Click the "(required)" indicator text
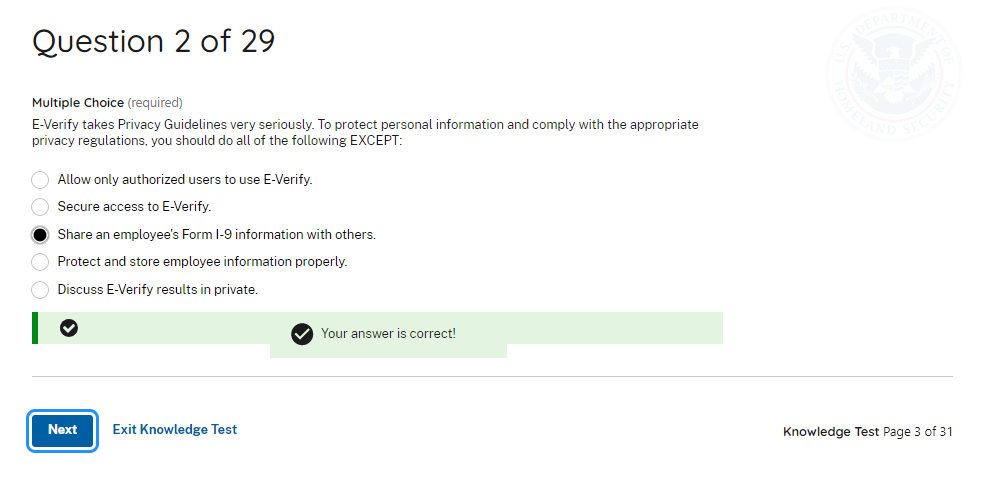 point(155,103)
